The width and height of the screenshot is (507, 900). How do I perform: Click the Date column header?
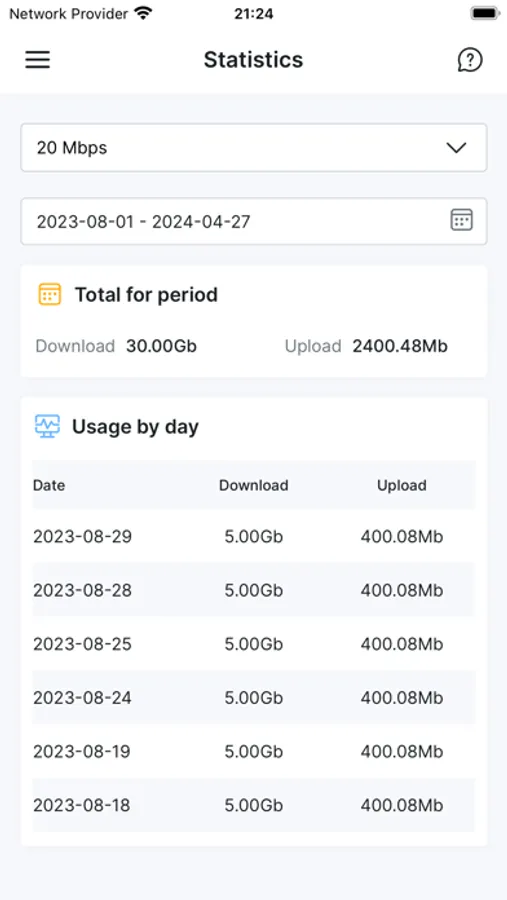click(x=49, y=485)
